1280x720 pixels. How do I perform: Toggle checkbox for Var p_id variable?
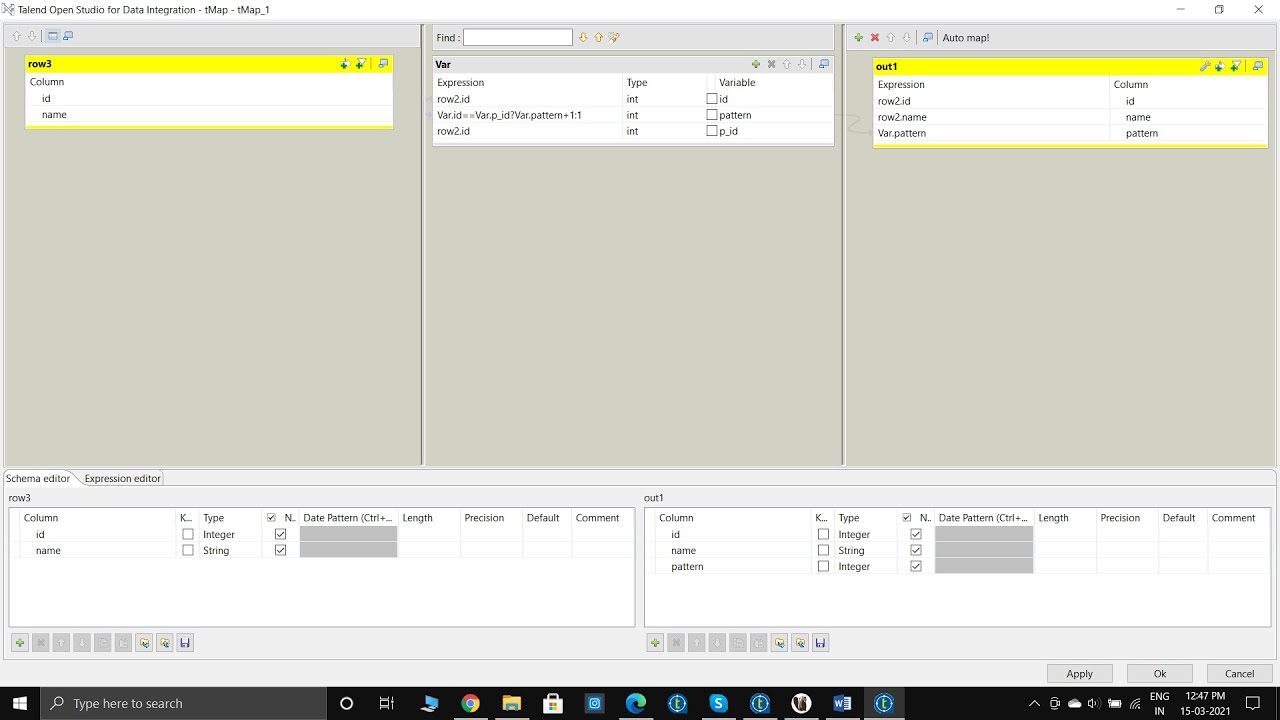click(x=712, y=131)
